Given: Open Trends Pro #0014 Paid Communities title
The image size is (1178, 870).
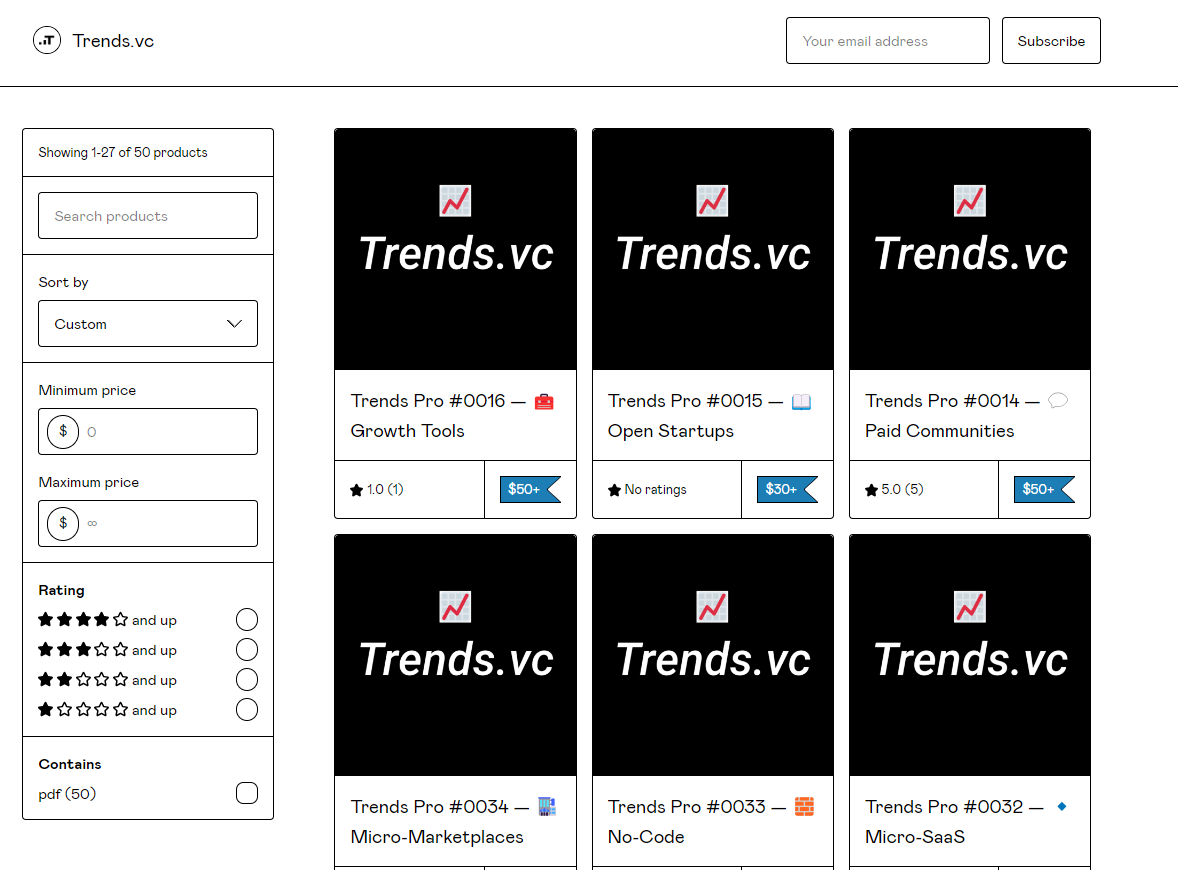Looking at the screenshot, I should coord(967,415).
